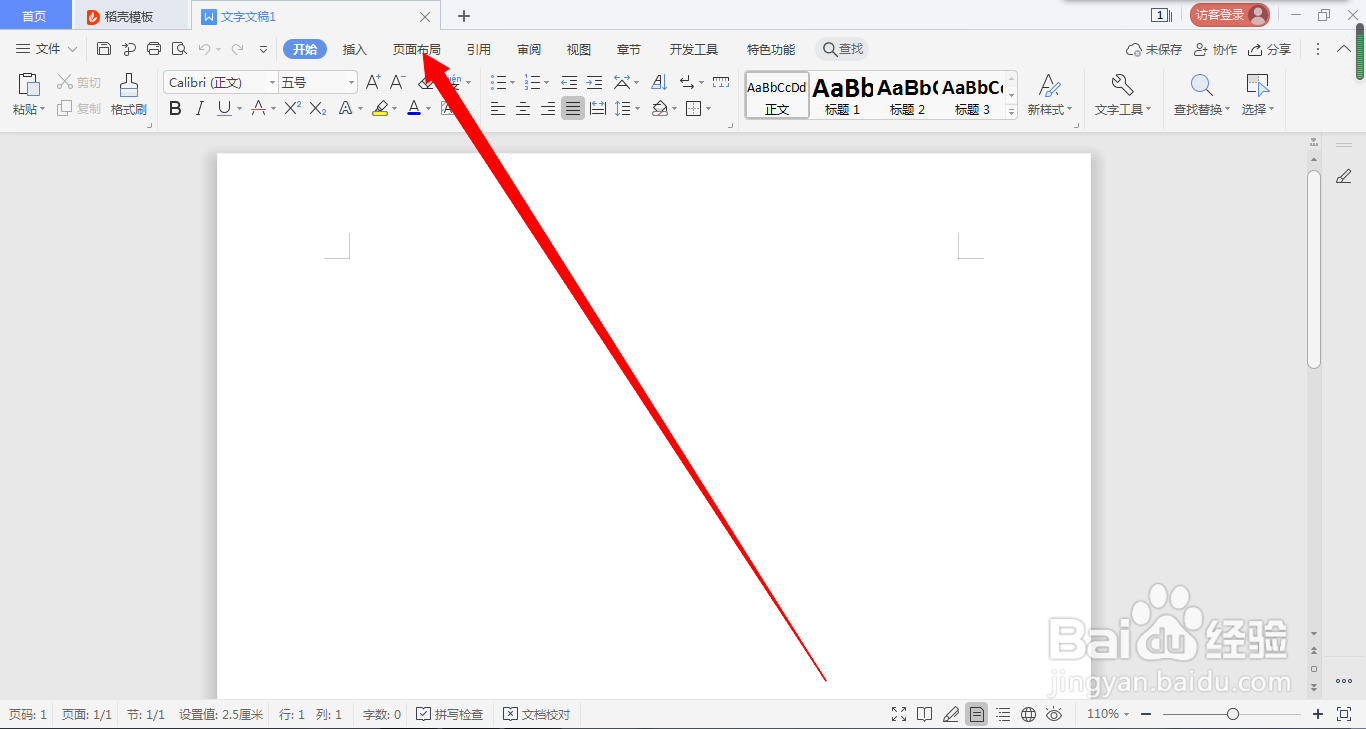Click the Print icon in quick access toolbar
Viewport: 1366px width, 729px height.
(x=154, y=49)
